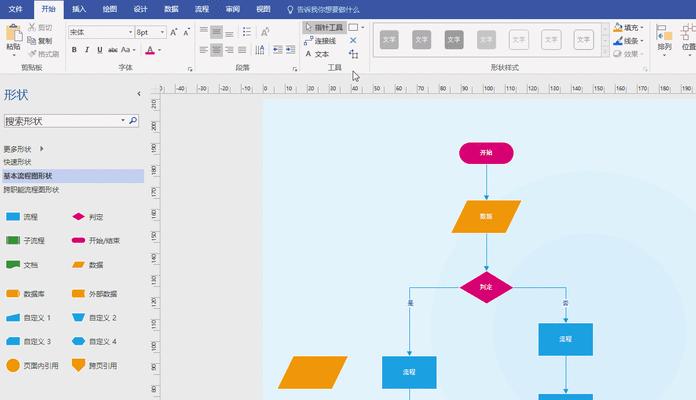Viewport: 696px width, 400px height.
Task: Select the 流程 stencil shape in panel
Action: point(13,217)
